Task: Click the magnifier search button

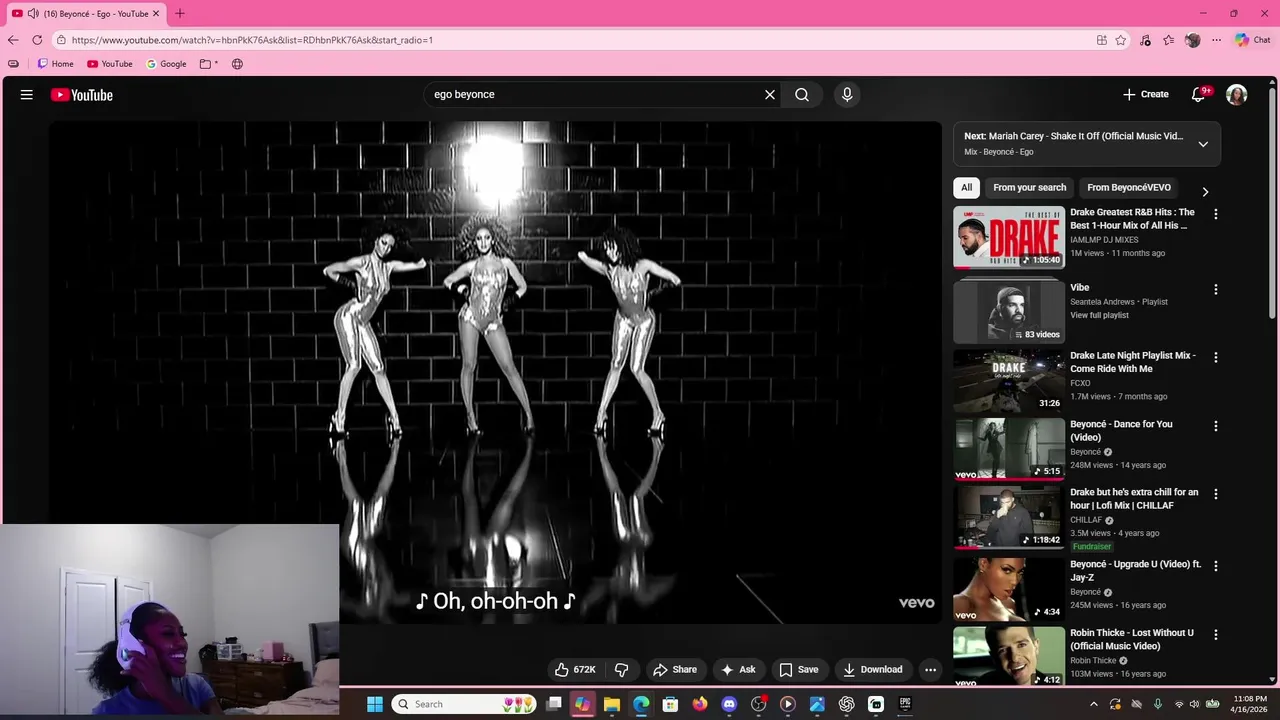Action: tap(802, 94)
